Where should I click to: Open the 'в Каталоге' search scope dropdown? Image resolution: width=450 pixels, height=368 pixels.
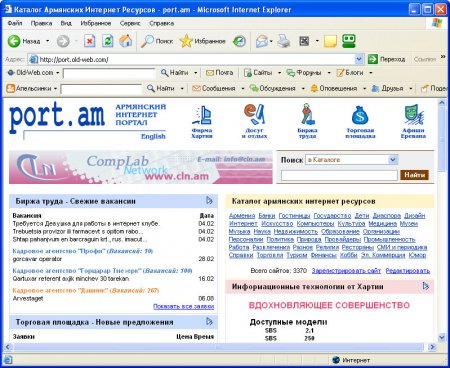(x=393, y=160)
